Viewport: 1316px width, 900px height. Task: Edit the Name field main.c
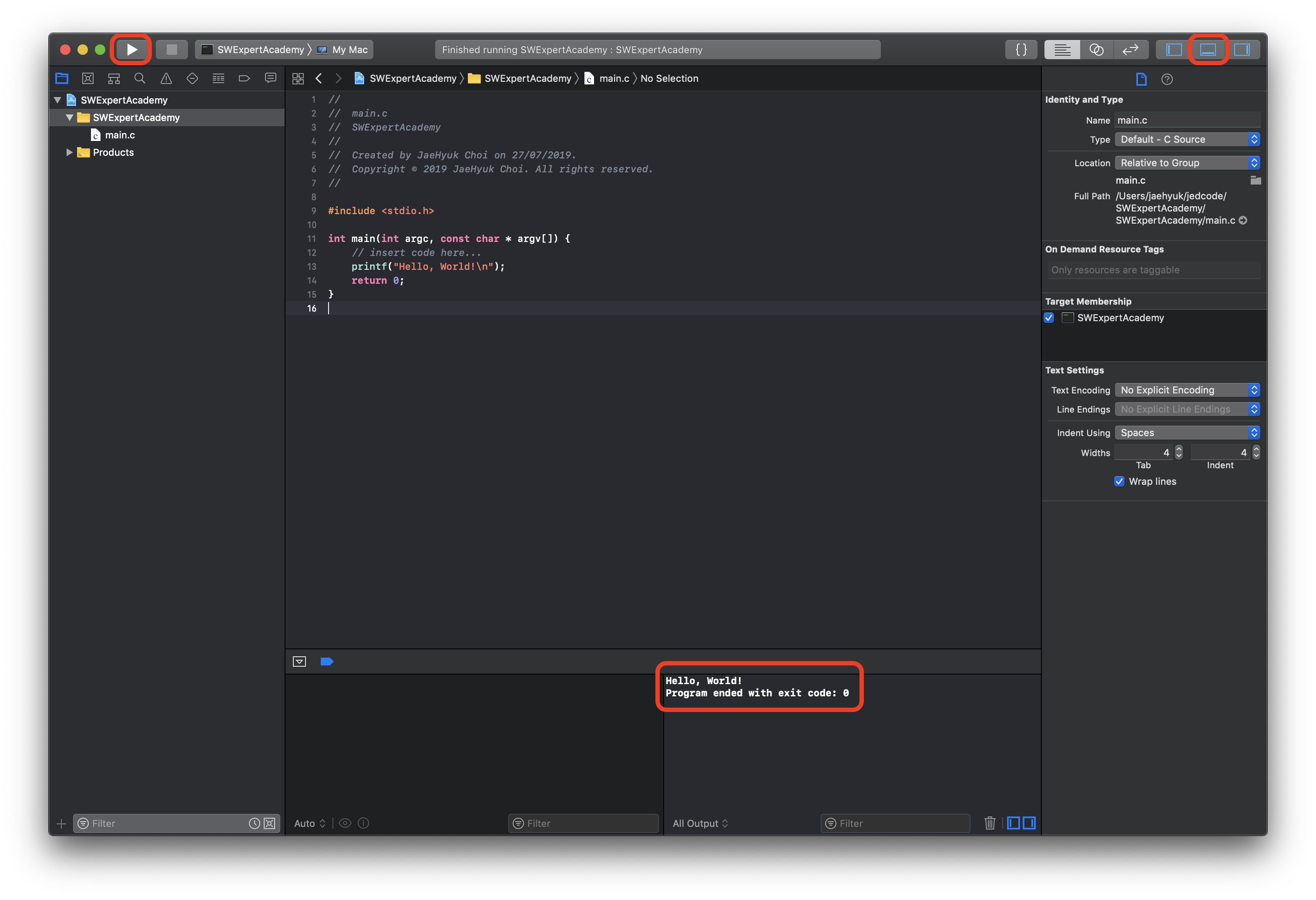(x=1188, y=120)
